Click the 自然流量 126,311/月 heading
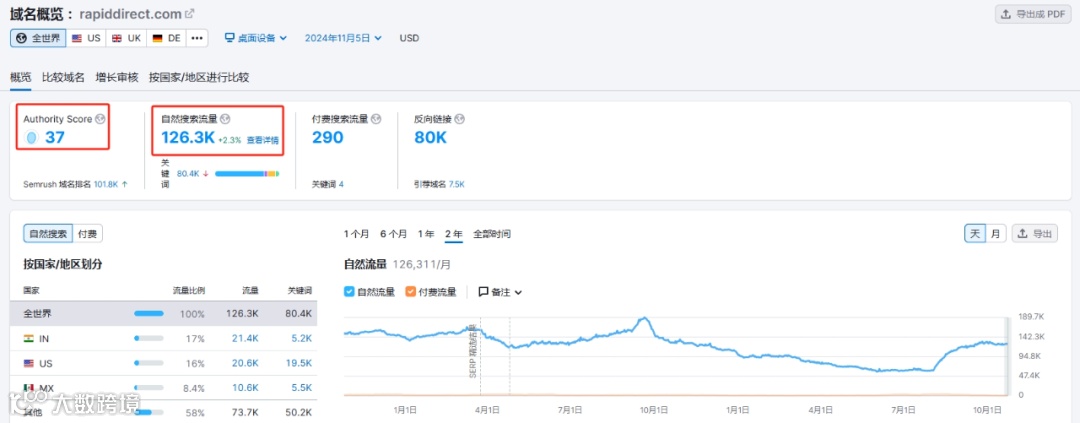 click(x=397, y=264)
